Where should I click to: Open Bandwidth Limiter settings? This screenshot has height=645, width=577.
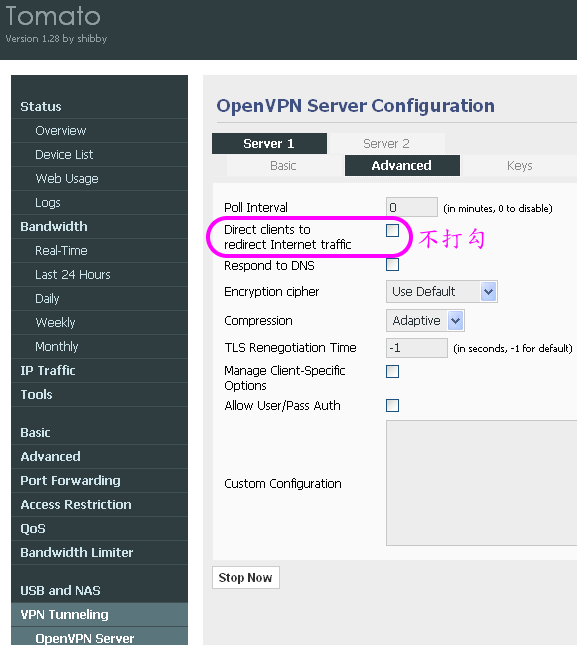pos(100,552)
